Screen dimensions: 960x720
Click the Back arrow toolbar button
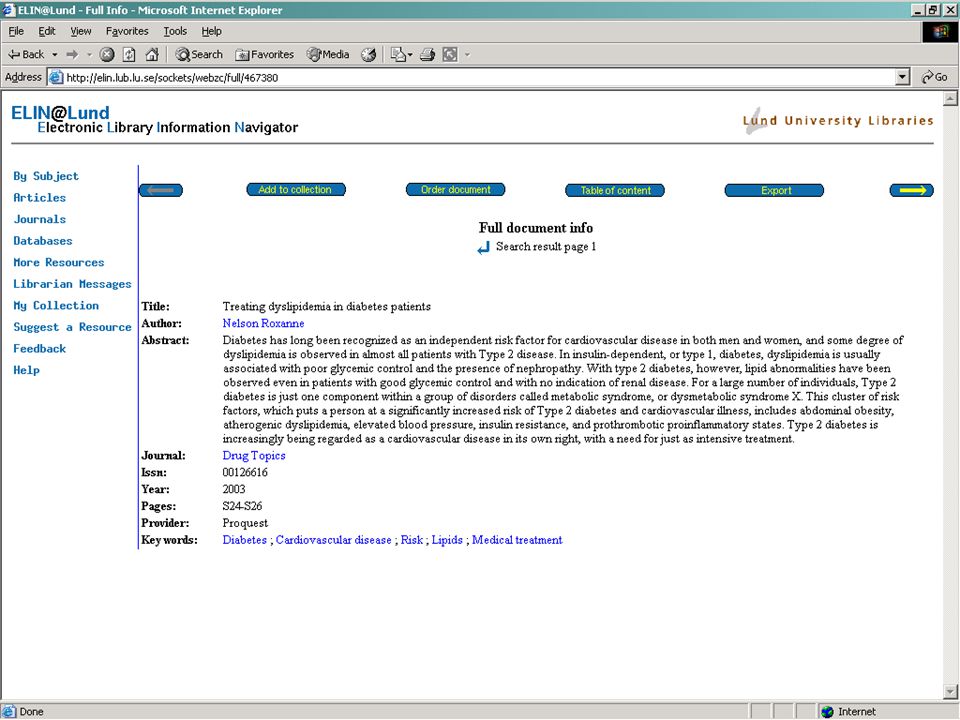(26, 54)
